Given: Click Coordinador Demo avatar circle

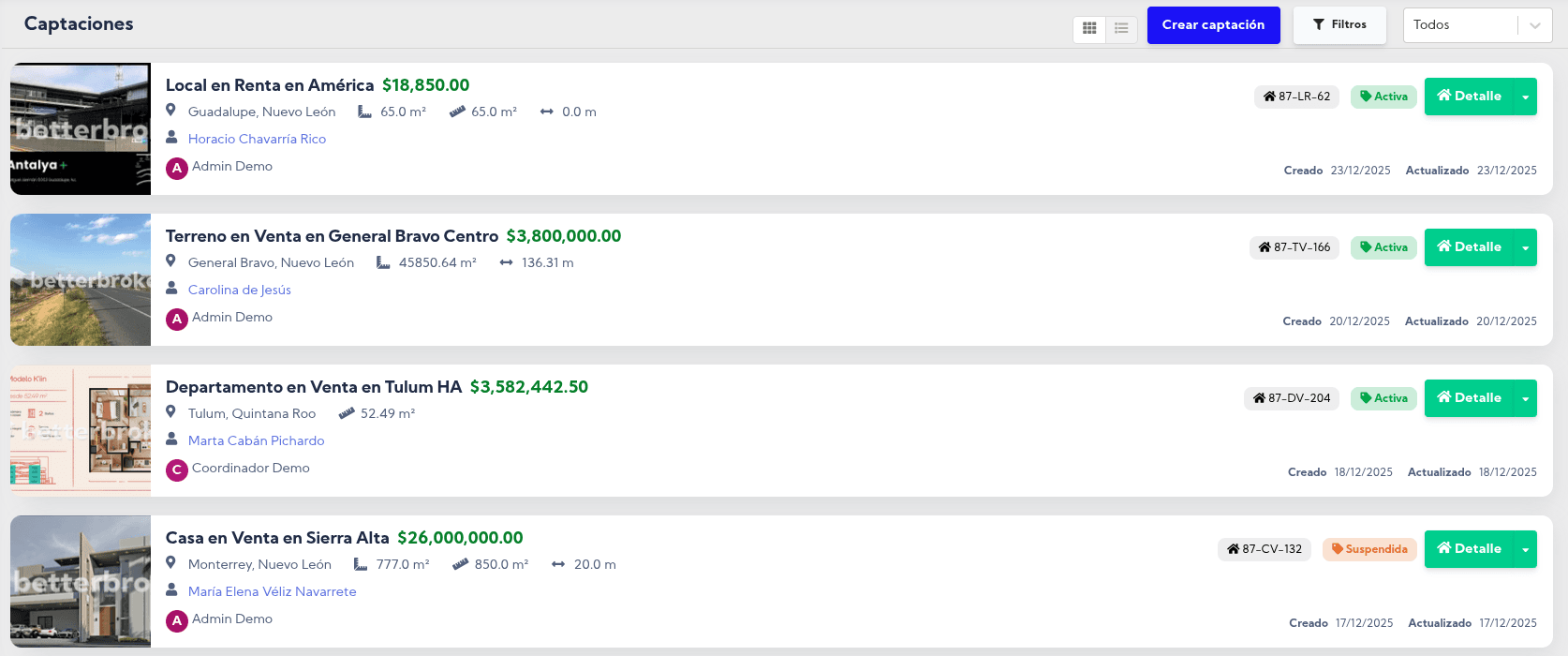Looking at the screenshot, I should (x=177, y=470).
